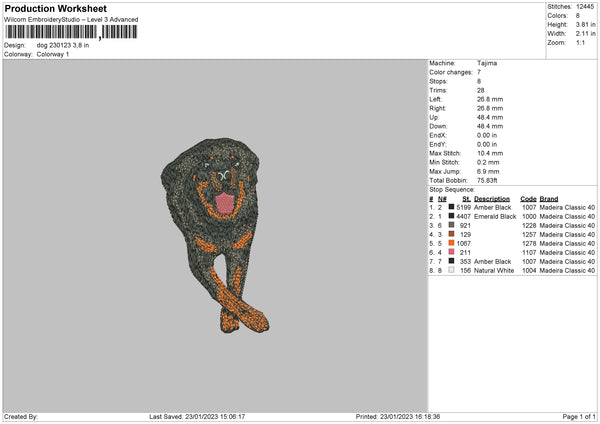Click the embroidered dog design preview

[215, 235]
